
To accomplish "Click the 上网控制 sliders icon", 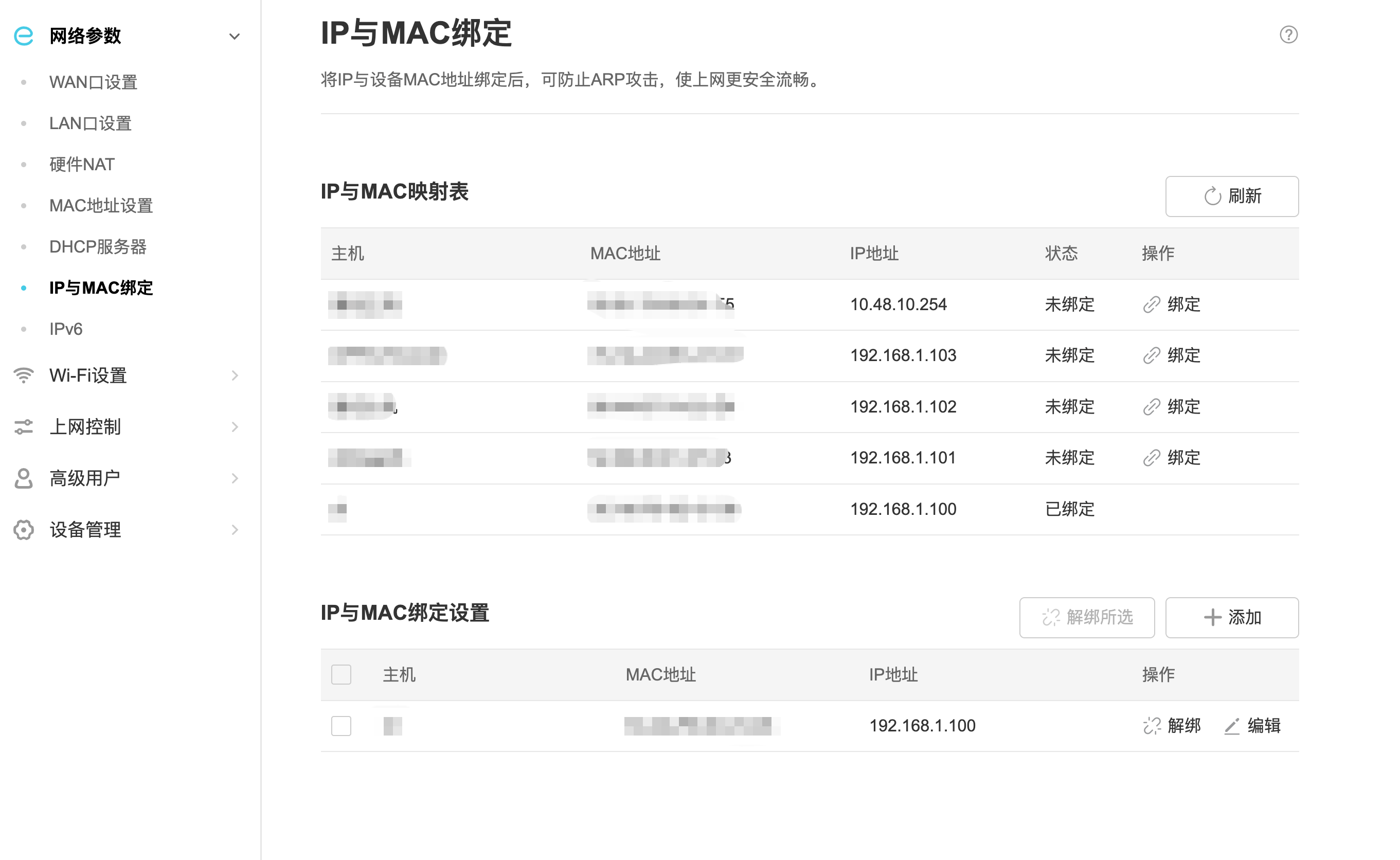I will (23, 426).
